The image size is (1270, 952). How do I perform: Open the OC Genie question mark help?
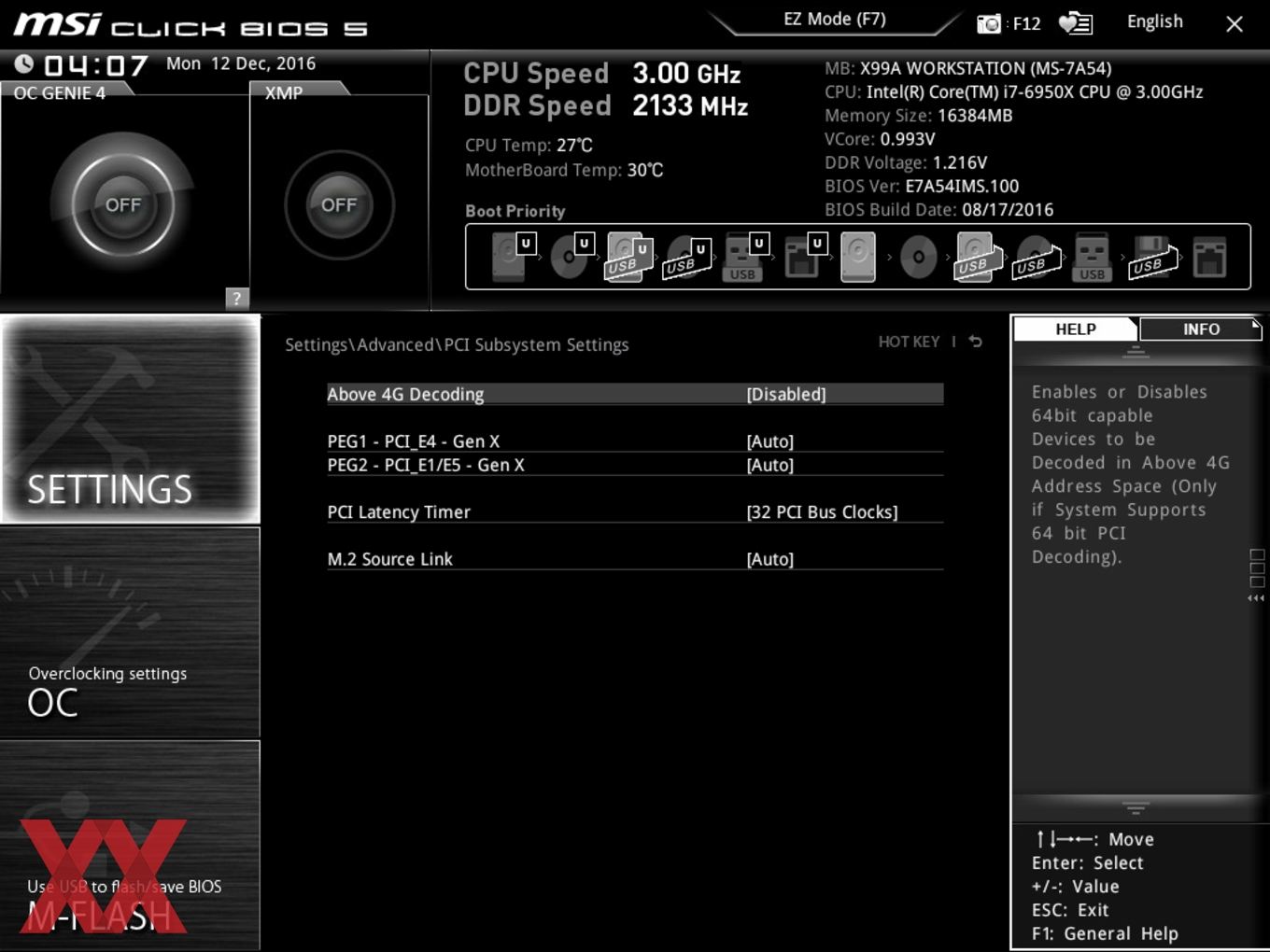pos(237,298)
